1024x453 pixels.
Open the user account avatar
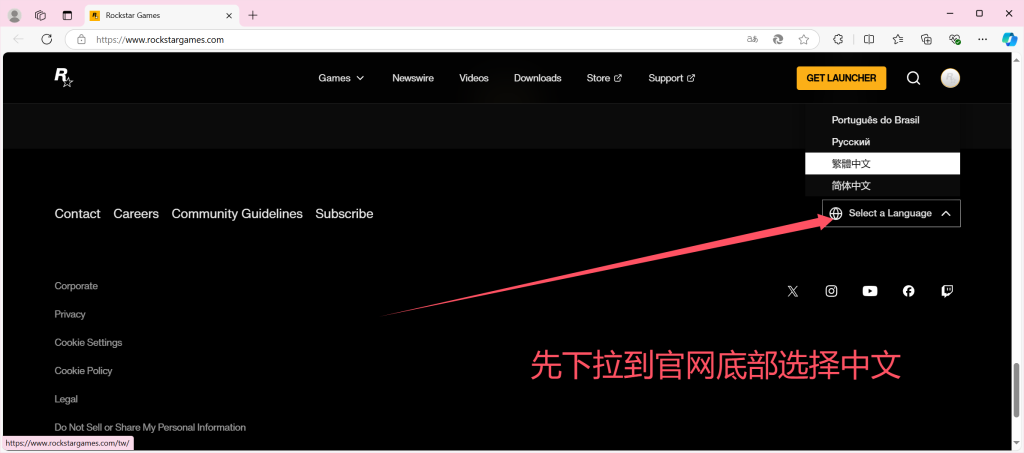[950, 78]
